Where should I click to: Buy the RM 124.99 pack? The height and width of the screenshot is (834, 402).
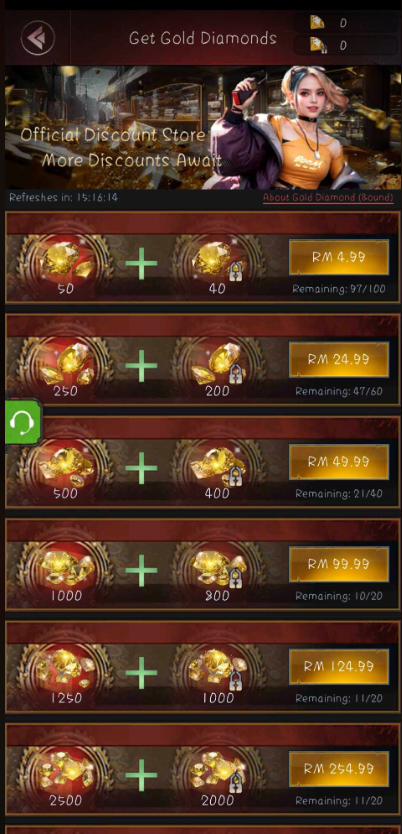point(339,666)
